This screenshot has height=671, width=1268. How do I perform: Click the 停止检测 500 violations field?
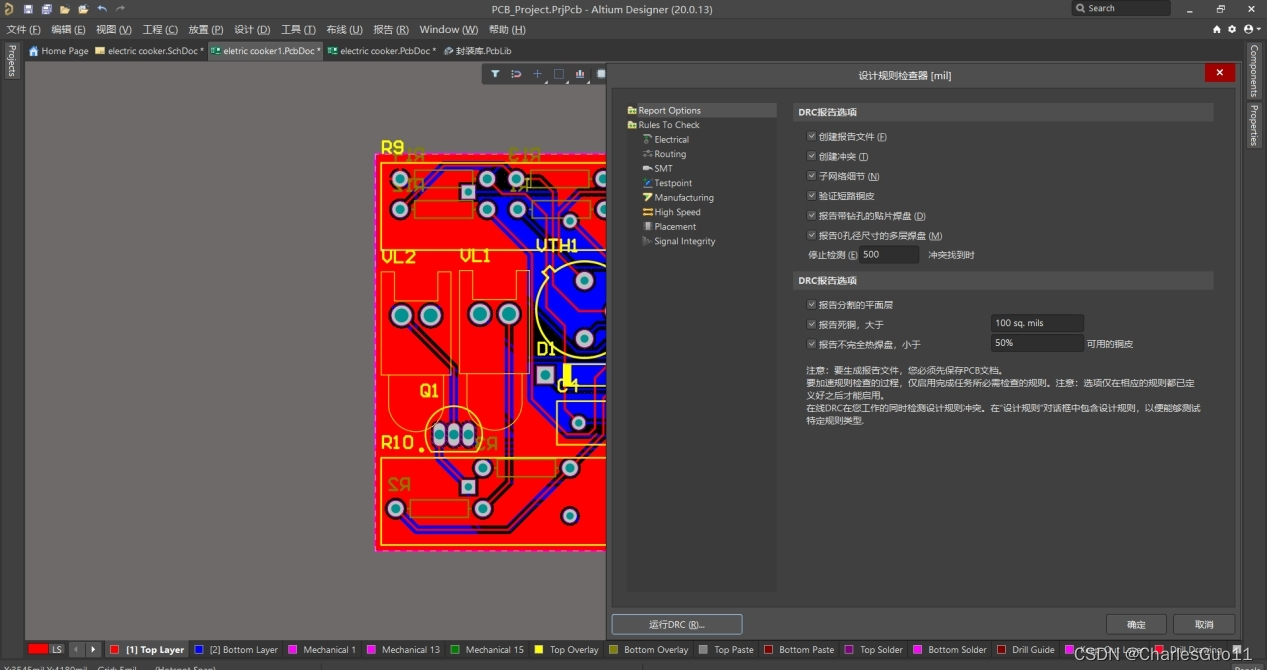(889, 255)
